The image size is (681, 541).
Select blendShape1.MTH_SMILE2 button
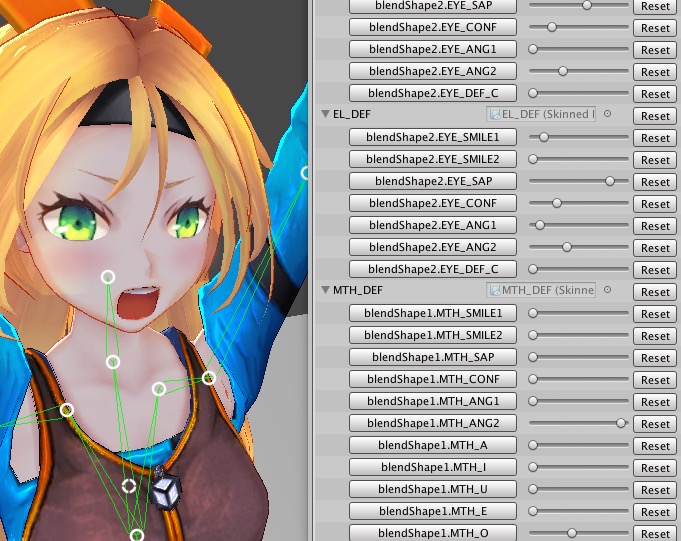click(433, 335)
